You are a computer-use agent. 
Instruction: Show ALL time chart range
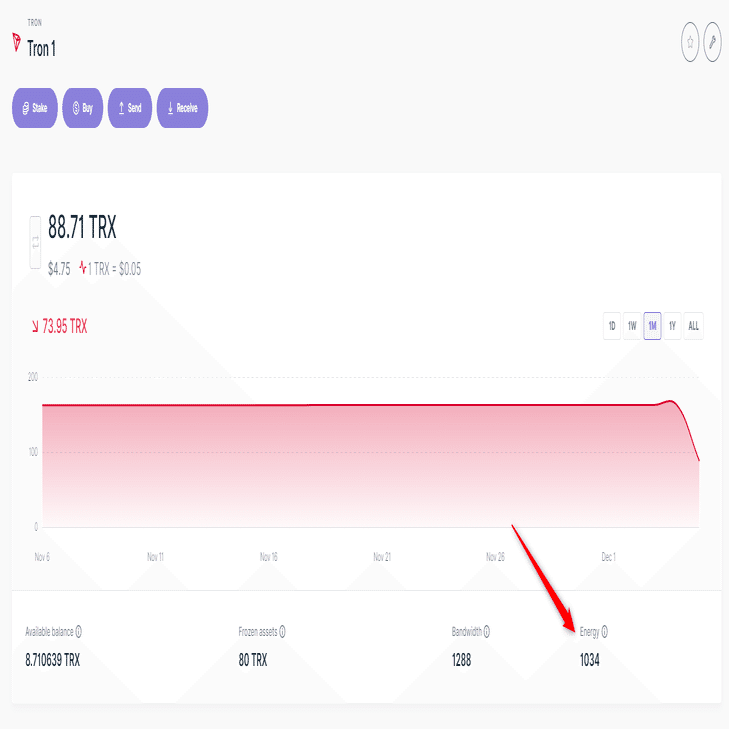693,326
